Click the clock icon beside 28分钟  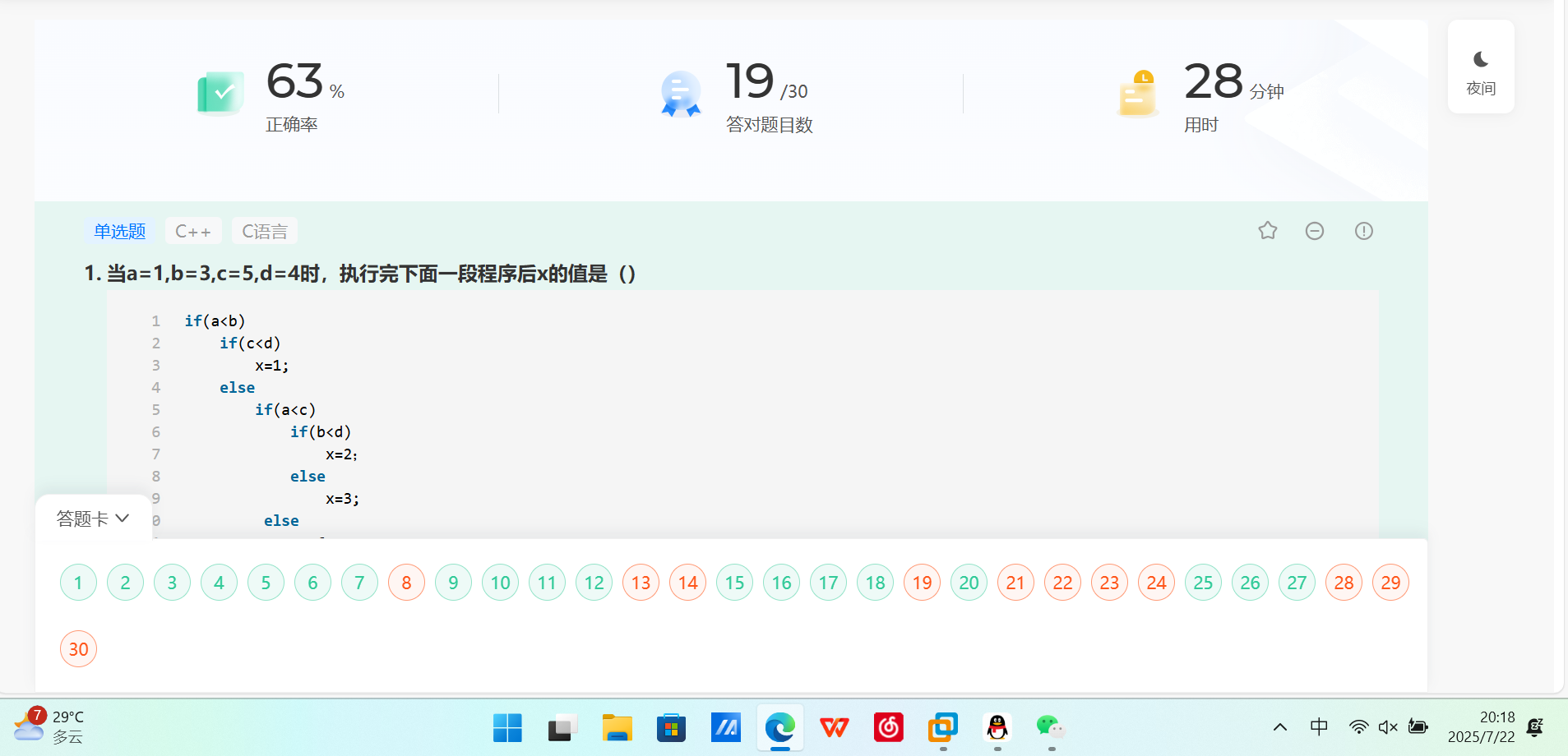tap(1136, 92)
